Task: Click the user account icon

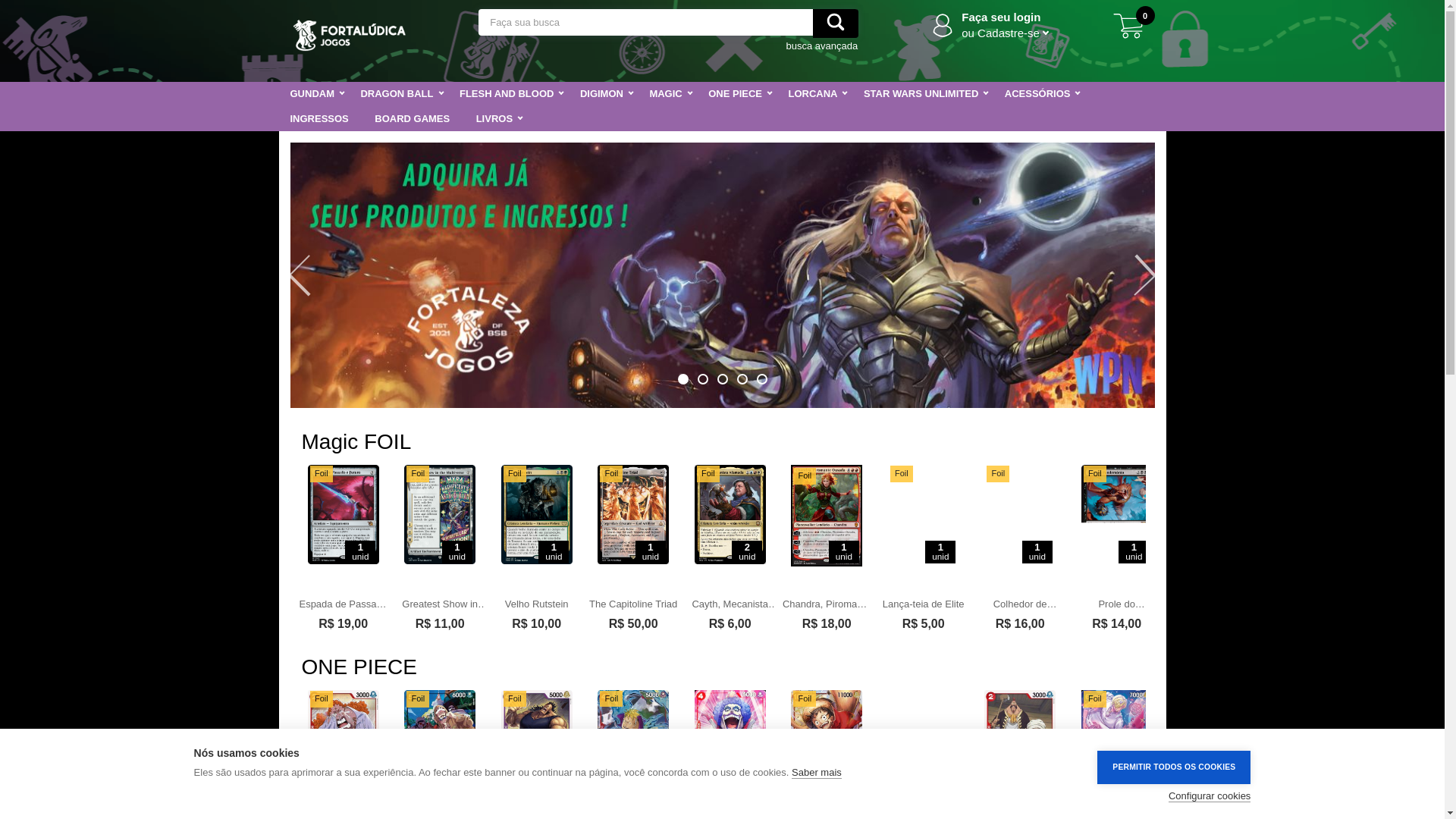Action: pos(943,25)
